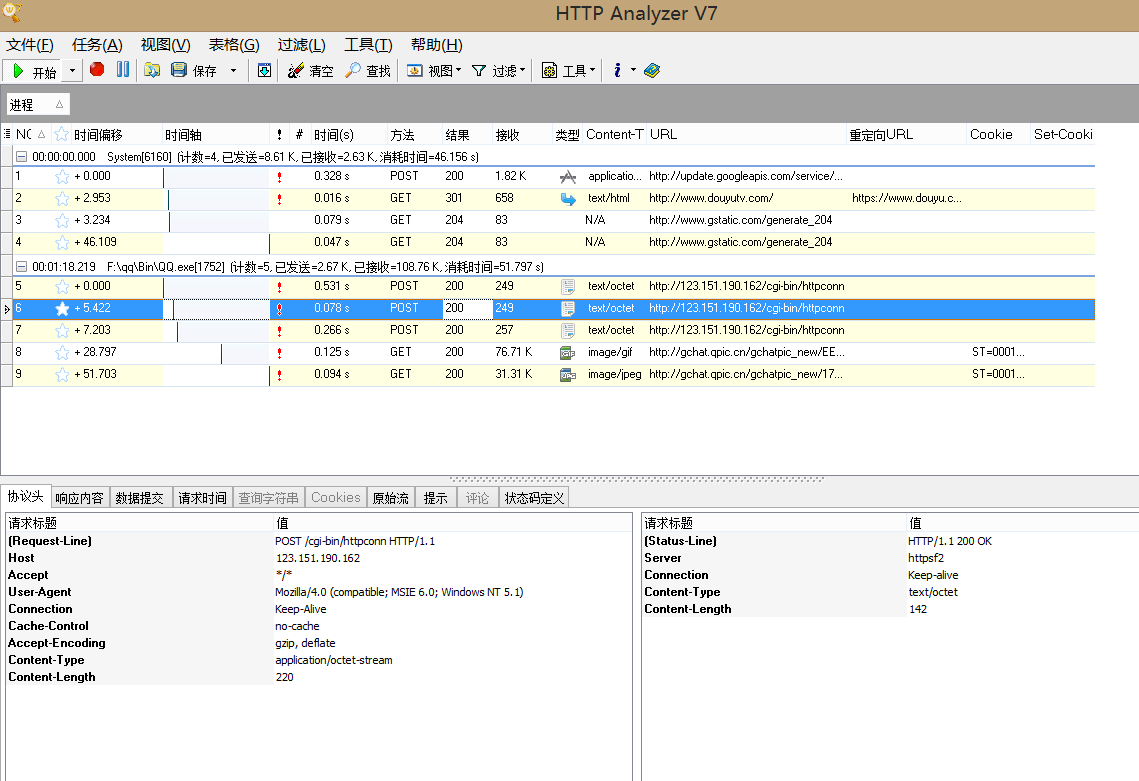
Task: Open the dropdown arrow next to 保存
Action: [x=233, y=70]
